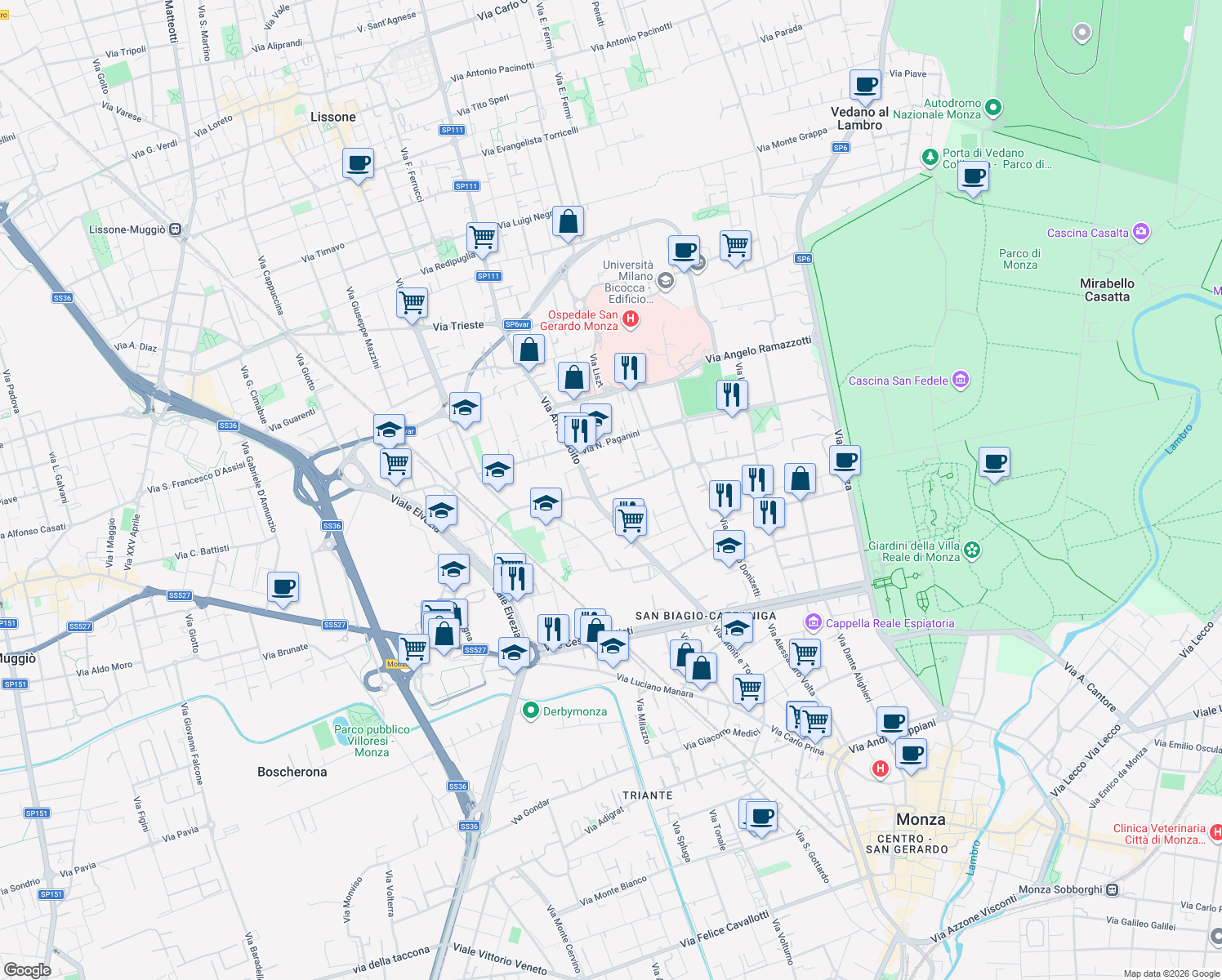Select the Porta di Vedano park pin
This screenshot has height=980, width=1222.
(930, 156)
